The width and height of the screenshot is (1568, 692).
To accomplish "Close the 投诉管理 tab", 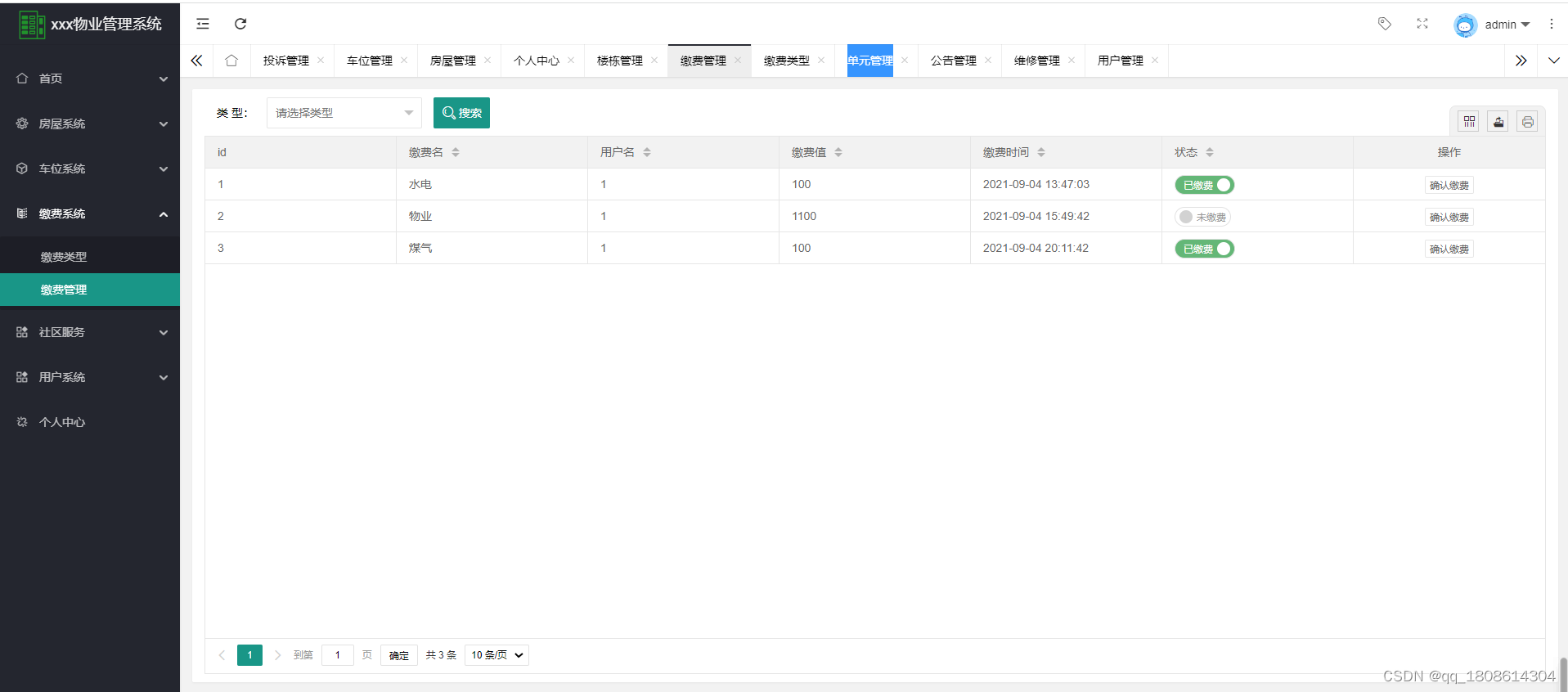I will pos(321,60).
